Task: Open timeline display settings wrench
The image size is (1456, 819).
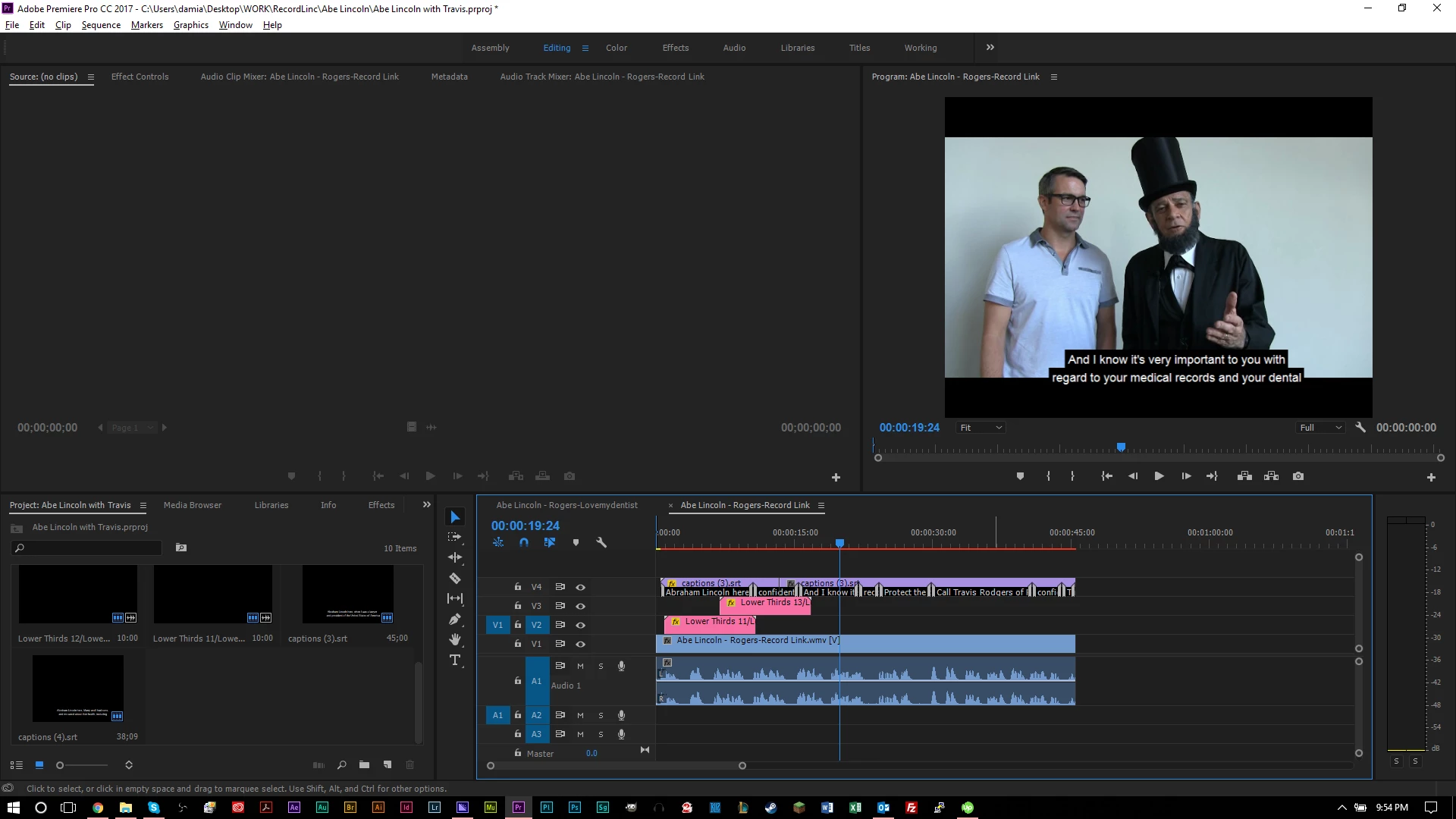Action: [x=601, y=543]
